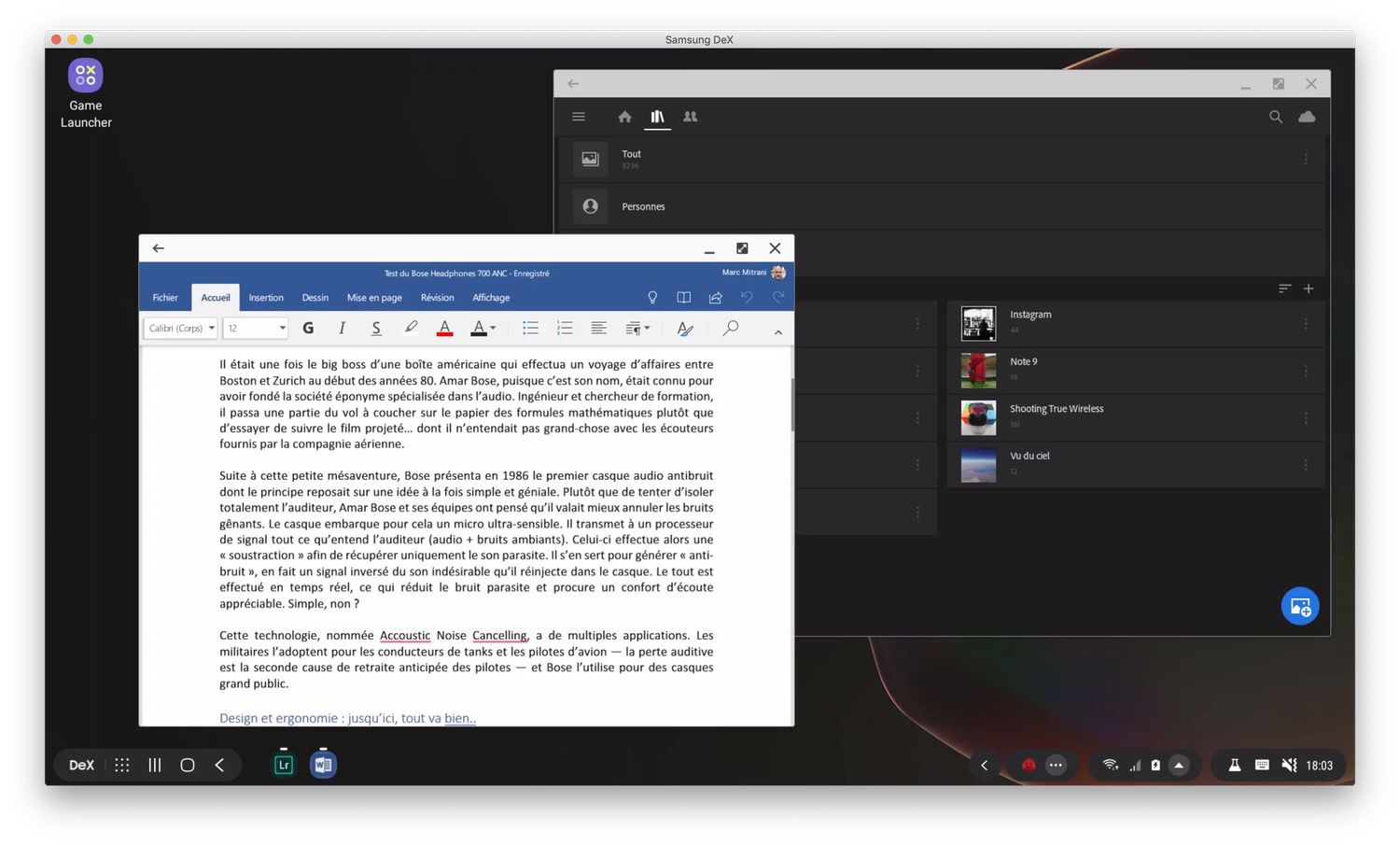Image resolution: width=1400 pixels, height=845 pixels.
Task: Open options for Shooting True Wireless album
Action: coord(1306,418)
